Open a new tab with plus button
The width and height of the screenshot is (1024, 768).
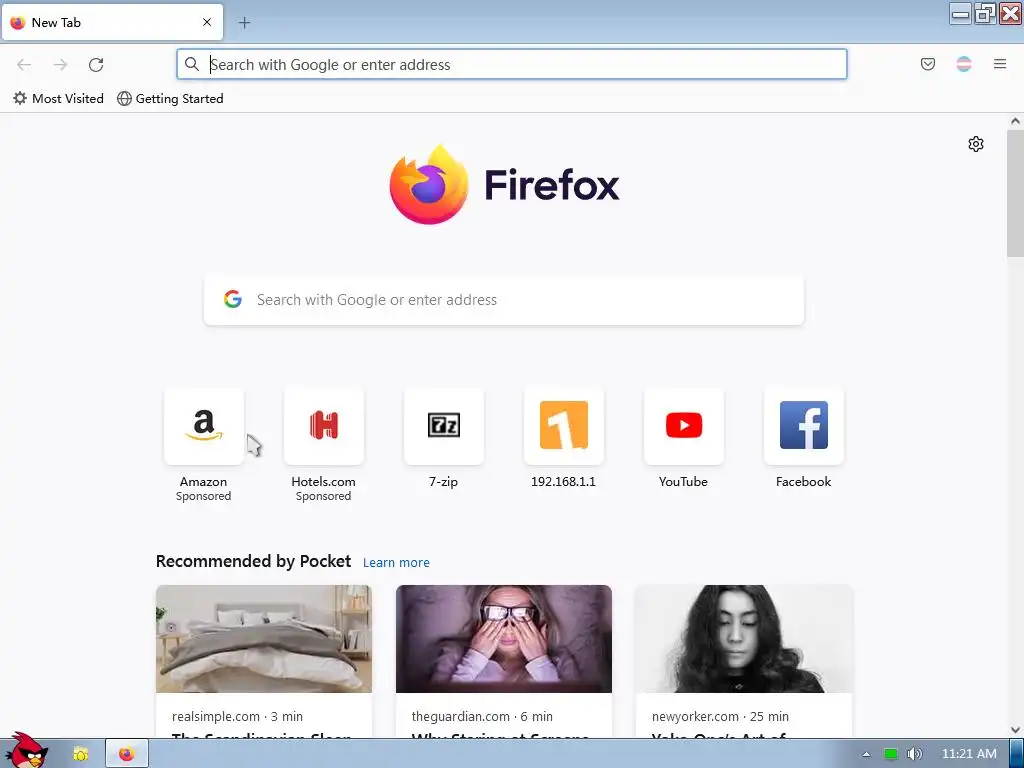[x=244, y=22]
